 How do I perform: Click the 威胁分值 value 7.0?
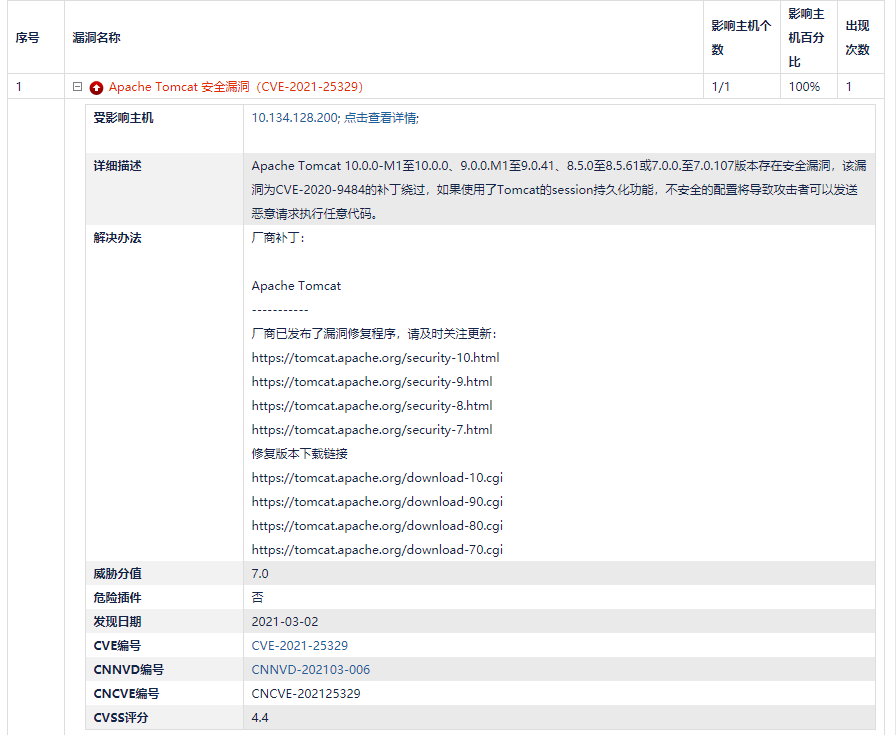(260, 574)
